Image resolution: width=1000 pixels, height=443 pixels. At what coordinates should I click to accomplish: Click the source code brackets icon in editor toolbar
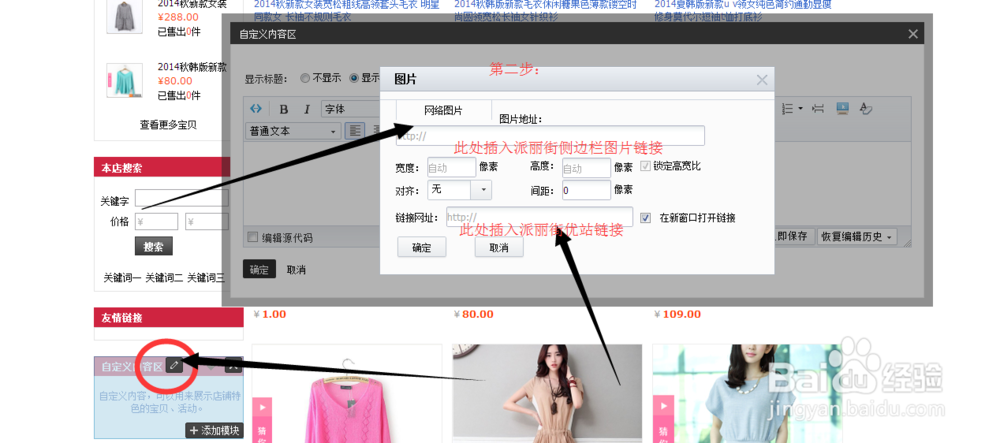[x=255, y=108]
